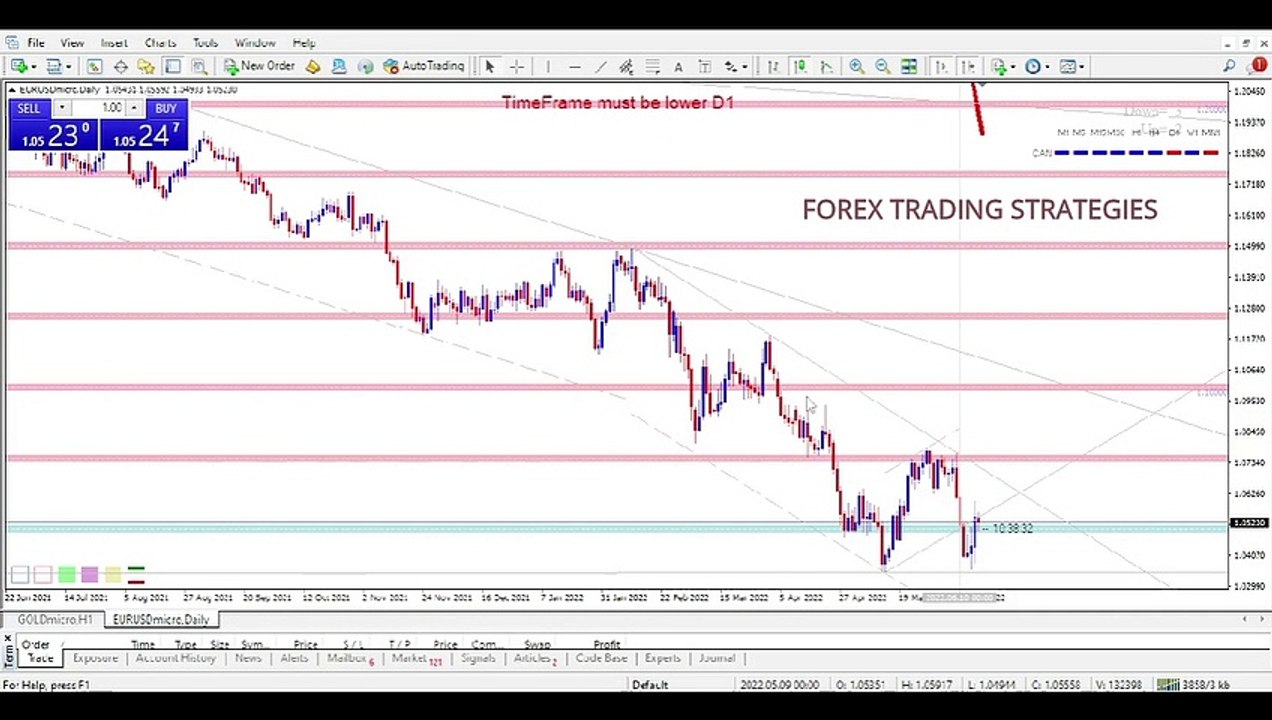Image resolution: width=1272 pixels, height=720 pixels.
Task: Click the search magnifier icon
Action: tap(1230, 66)
